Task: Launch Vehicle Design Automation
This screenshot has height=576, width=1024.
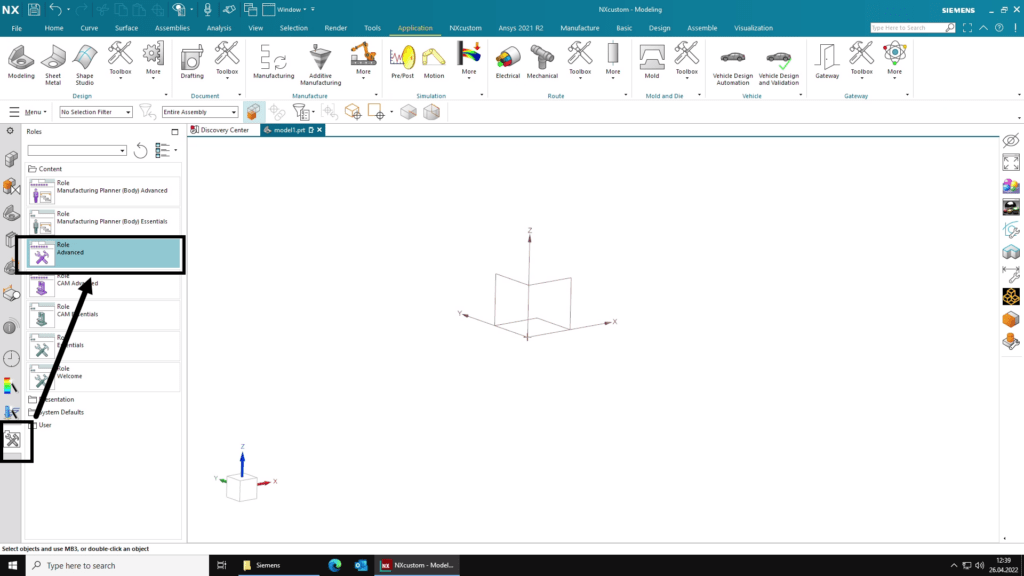Action: click(x=732, y=63)
